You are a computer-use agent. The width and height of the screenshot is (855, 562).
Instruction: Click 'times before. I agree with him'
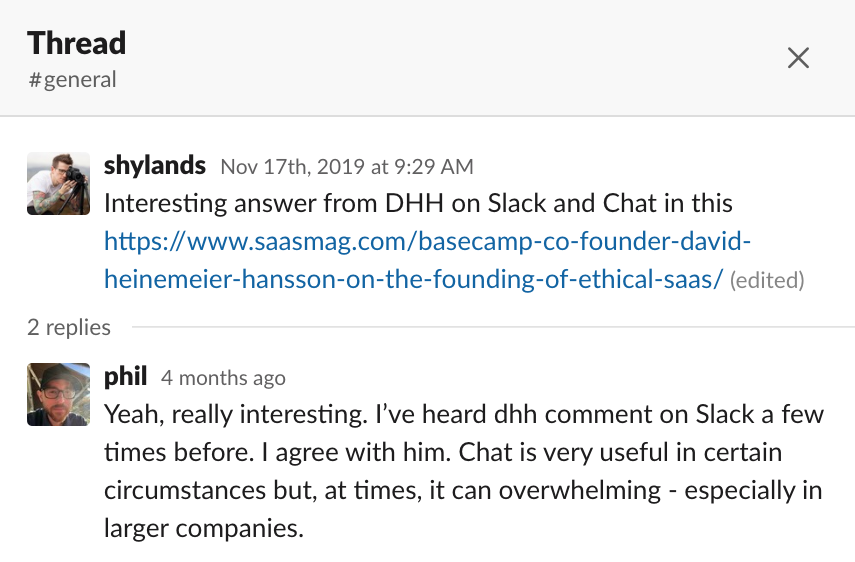(278, 452)
